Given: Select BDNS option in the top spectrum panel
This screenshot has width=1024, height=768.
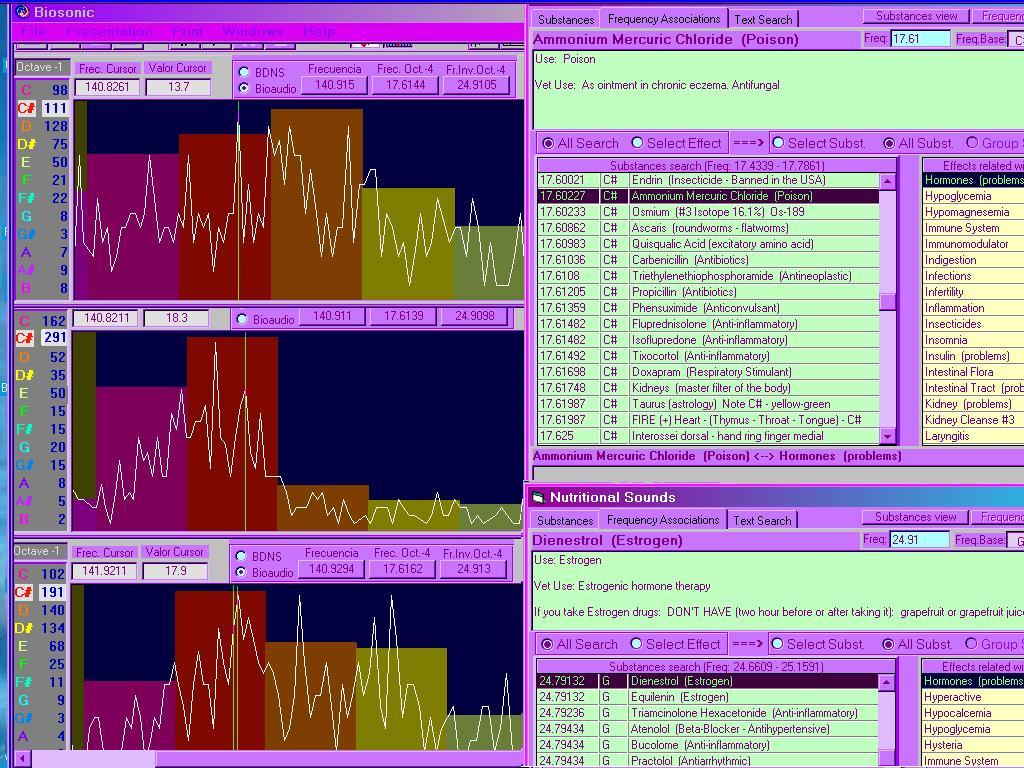Looking at the screenshot, I should point(244,73).
